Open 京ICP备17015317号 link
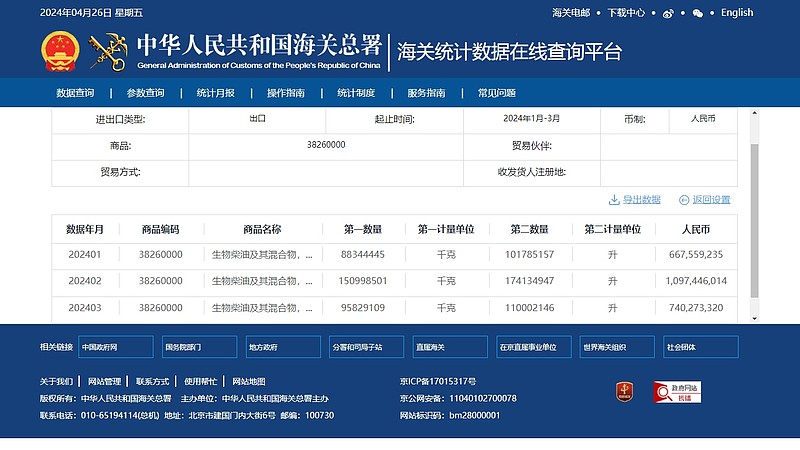 pyautogui.click(x=438, y=382)
